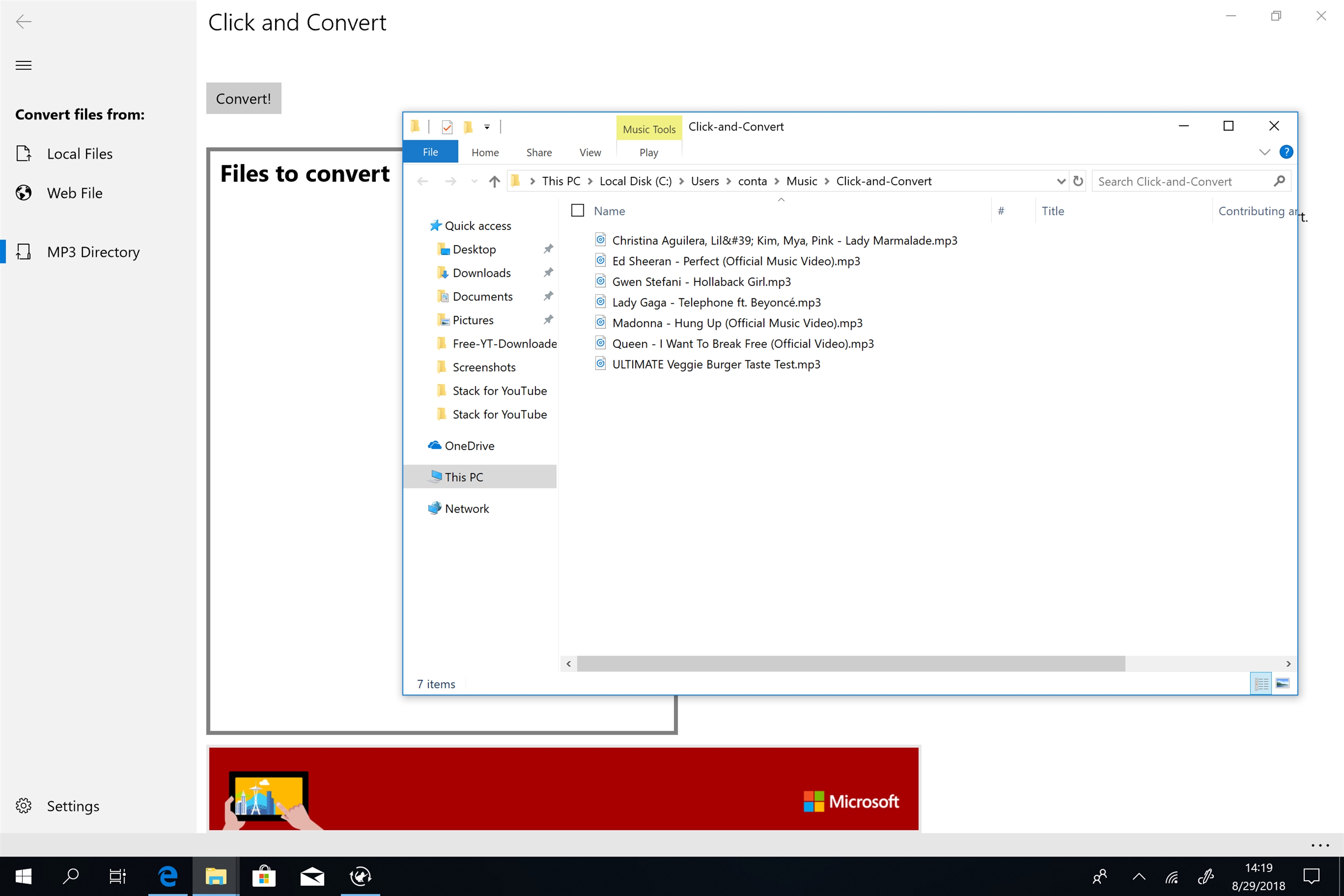Screen dimensions: 1344x896
Task: Expand the Explorer ribbon chevron
Action: coord(1264,152)
